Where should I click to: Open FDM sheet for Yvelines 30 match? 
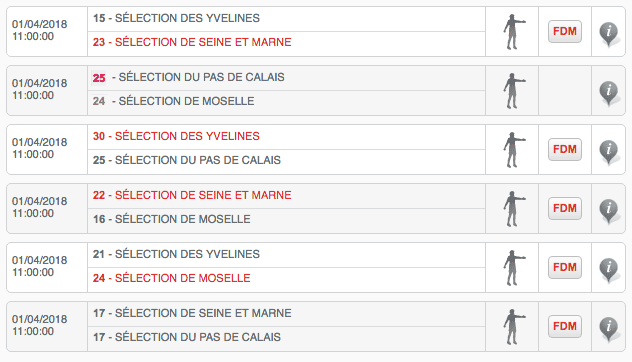(565, 150)
